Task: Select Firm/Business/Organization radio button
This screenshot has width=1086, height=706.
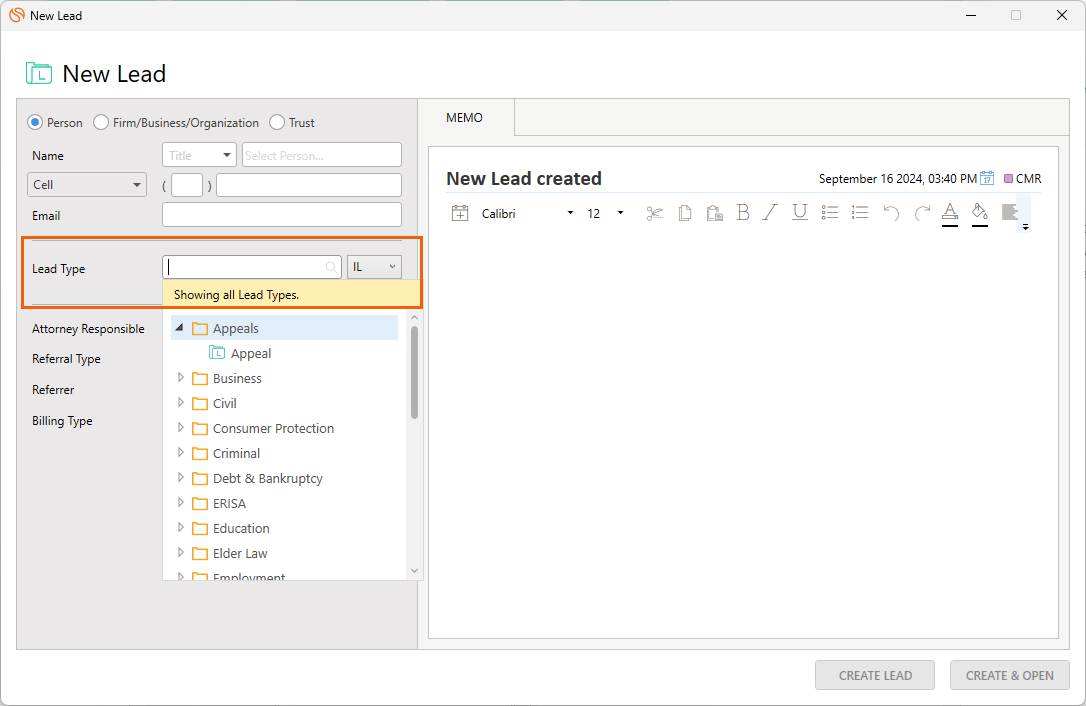Action: [101, 123]
